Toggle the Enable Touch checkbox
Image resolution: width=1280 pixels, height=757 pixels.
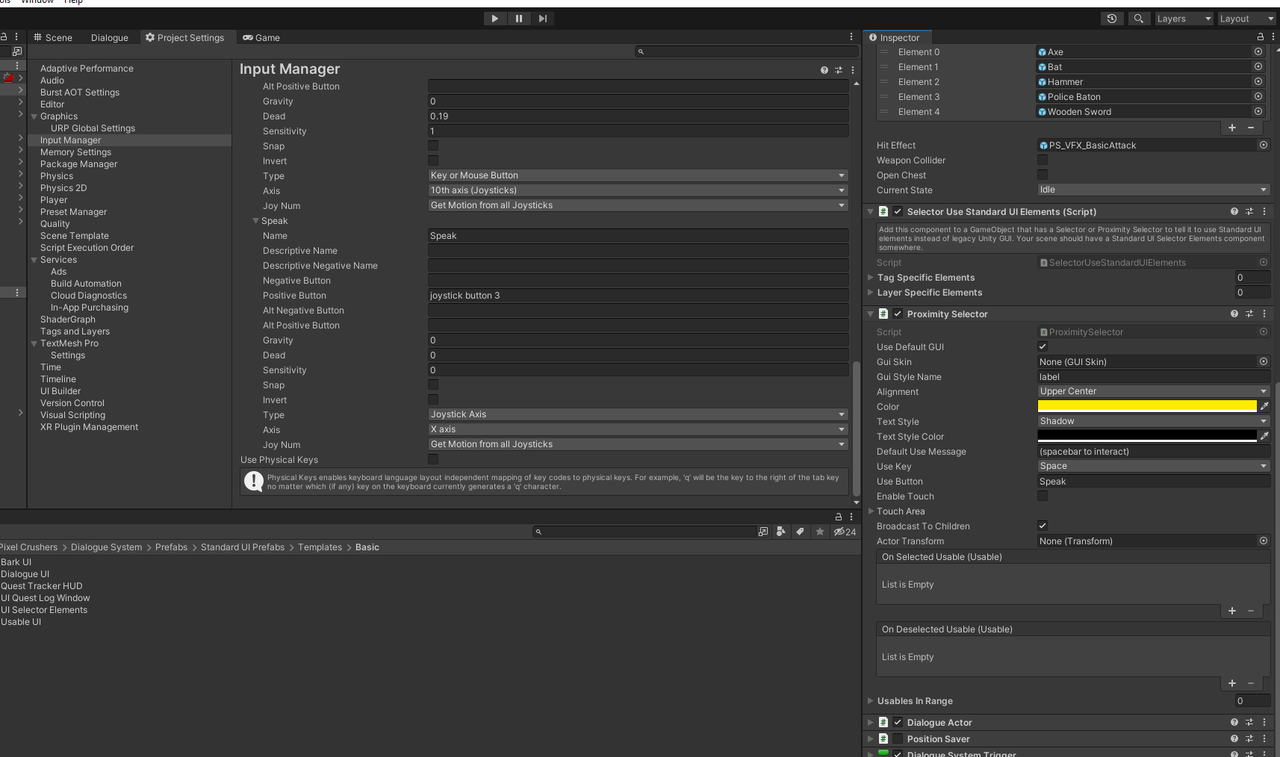pyautogui.click(x=1043, y=496)
